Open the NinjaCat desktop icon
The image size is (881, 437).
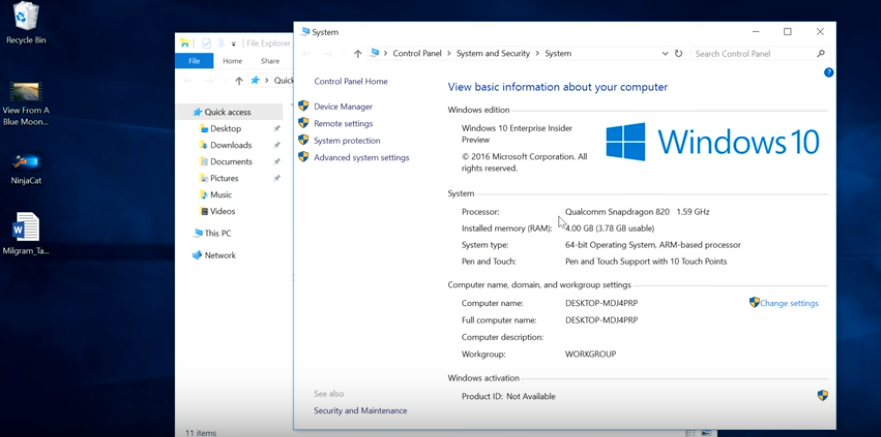pyautogui.click(x=26, y=169)
